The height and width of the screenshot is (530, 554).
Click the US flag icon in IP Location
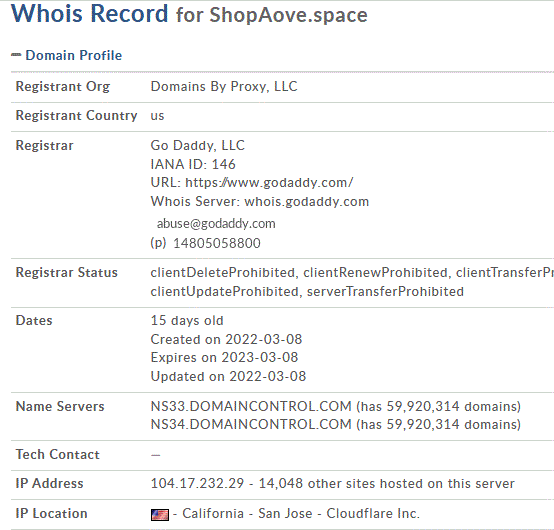click(x=160, y=514)
